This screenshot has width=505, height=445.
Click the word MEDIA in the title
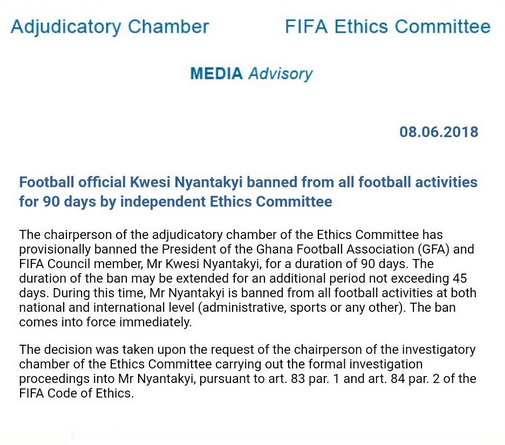(x=216, y=73)
